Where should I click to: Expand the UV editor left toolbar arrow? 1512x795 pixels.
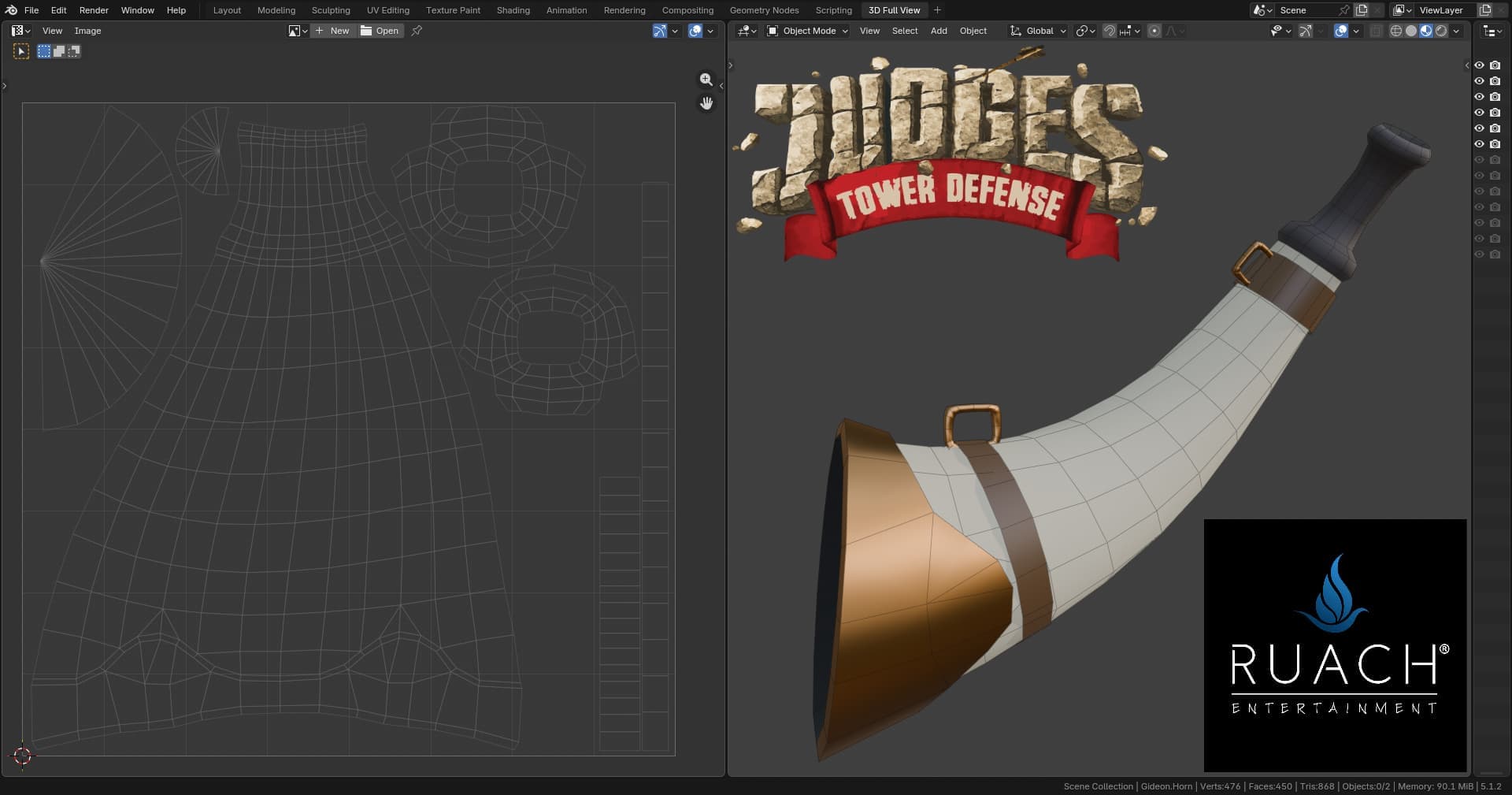pos(5,86)
